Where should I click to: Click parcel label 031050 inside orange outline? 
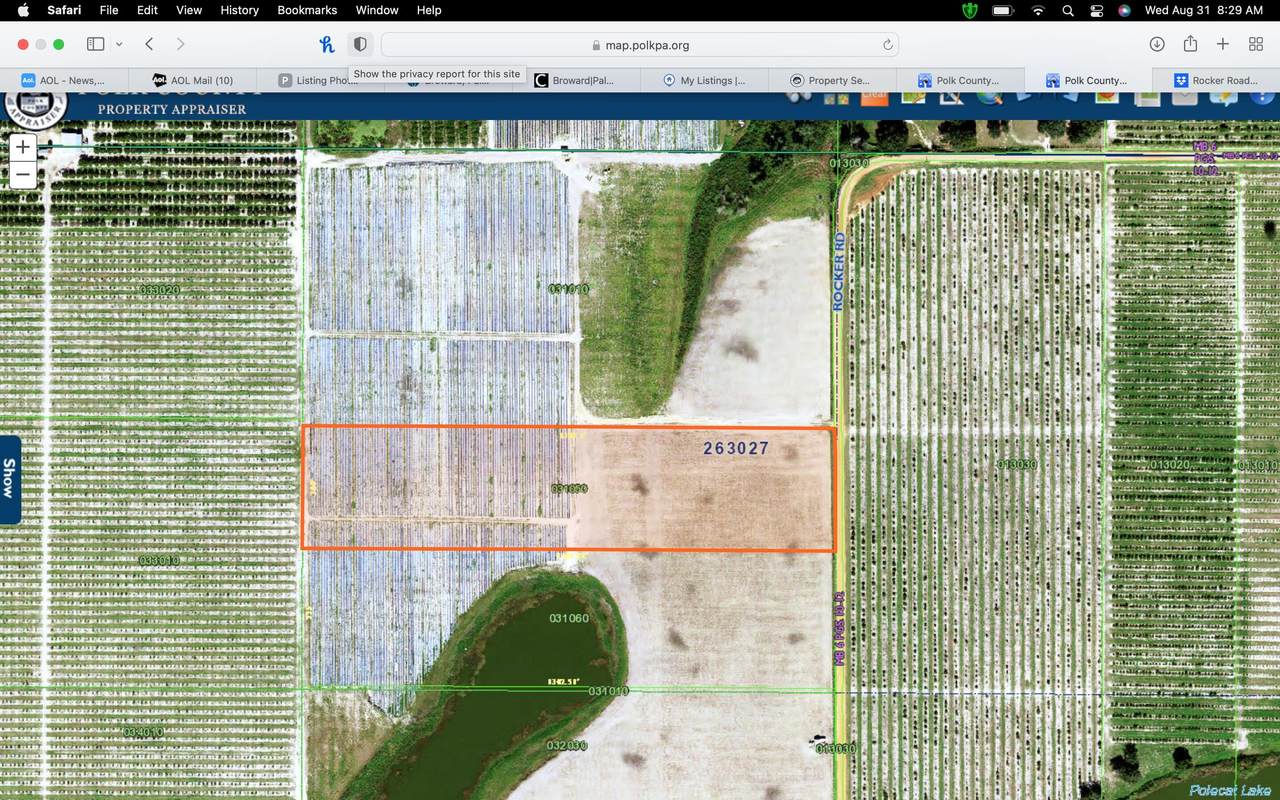pyautogui.click(x=569, y=489)
